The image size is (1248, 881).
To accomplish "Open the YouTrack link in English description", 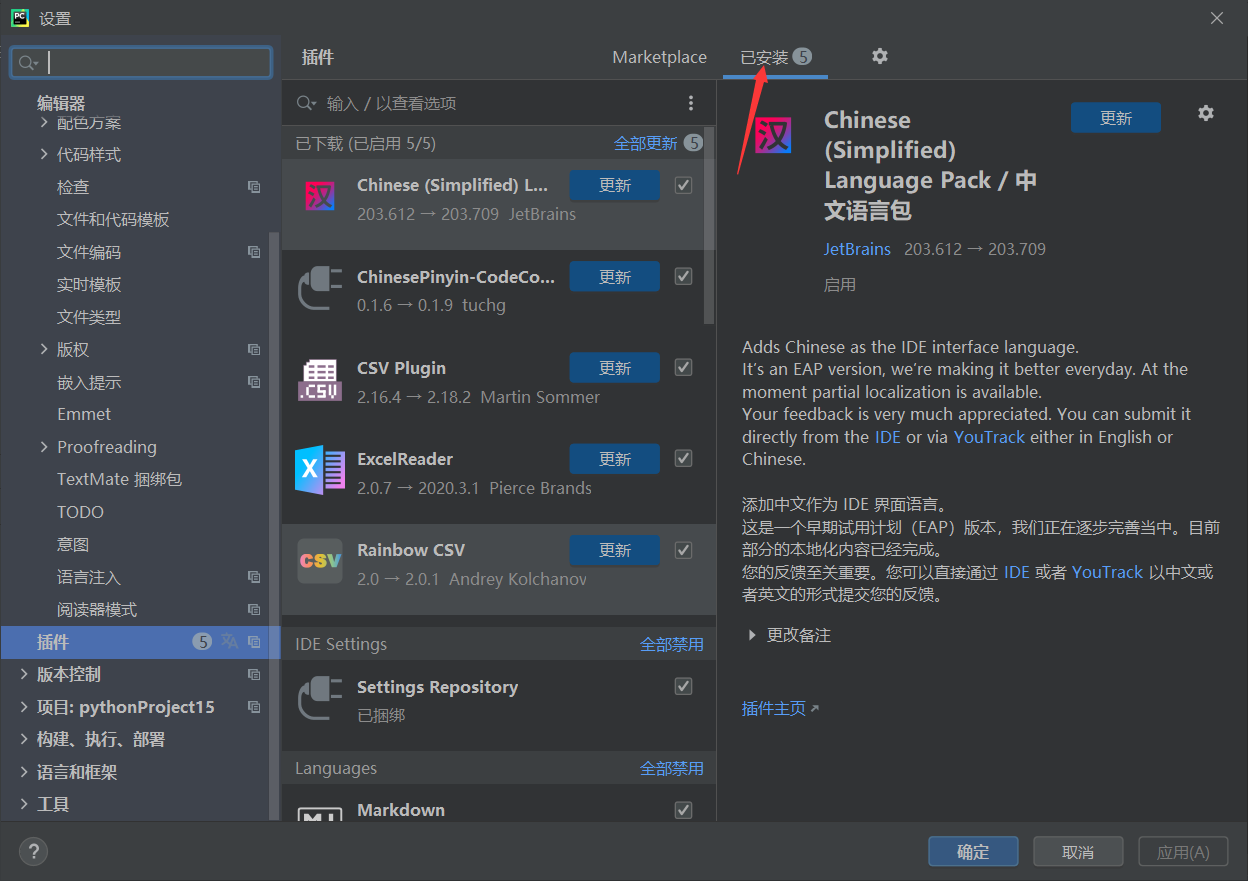I will [989, 437].
